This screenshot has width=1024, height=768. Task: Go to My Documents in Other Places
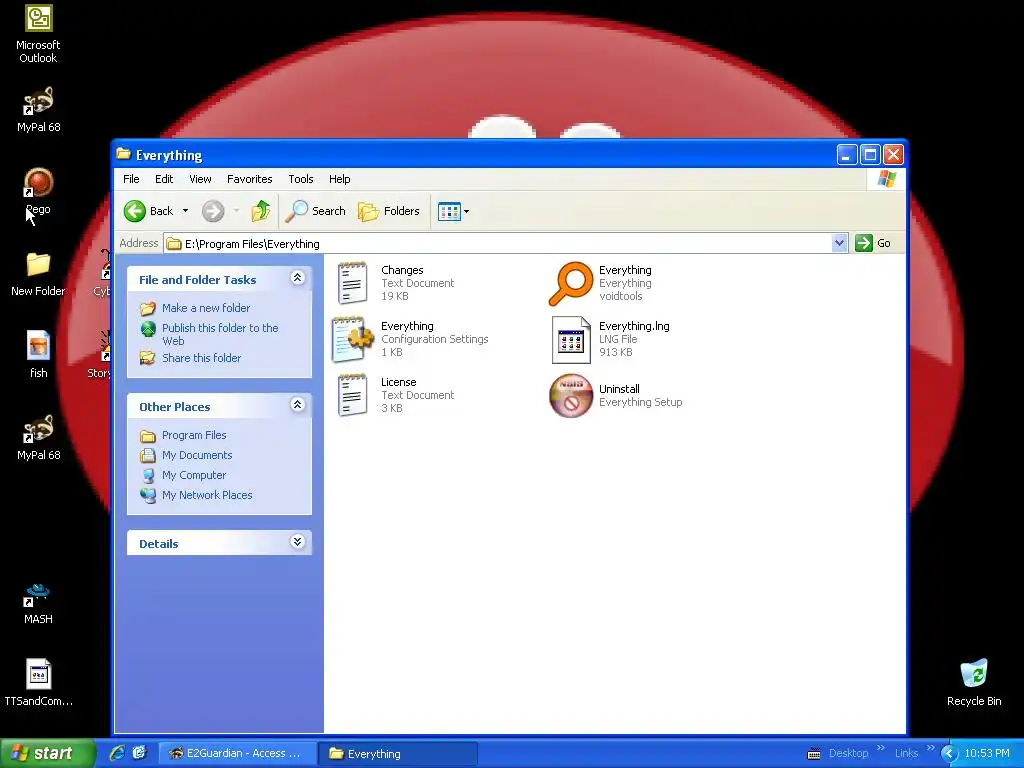click(x=197, y=455)
